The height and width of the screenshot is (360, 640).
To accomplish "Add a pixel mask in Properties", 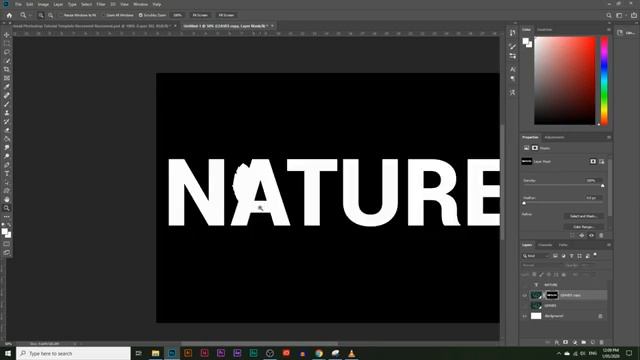I will pyautogui.click(x=593, y=162).
